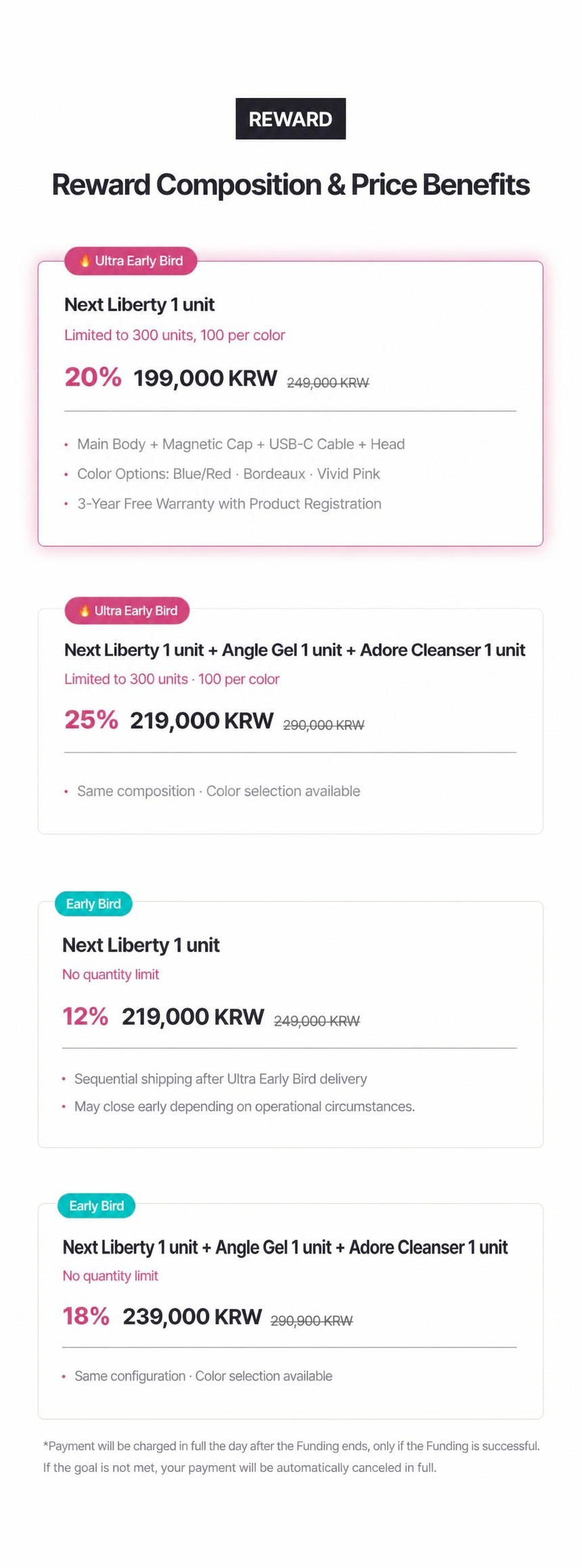Open the Next Liberty 1 unit 199,000 KRW reward
Image resolution: width=582 pixels, height=1568 pixels.
[290, 404]
